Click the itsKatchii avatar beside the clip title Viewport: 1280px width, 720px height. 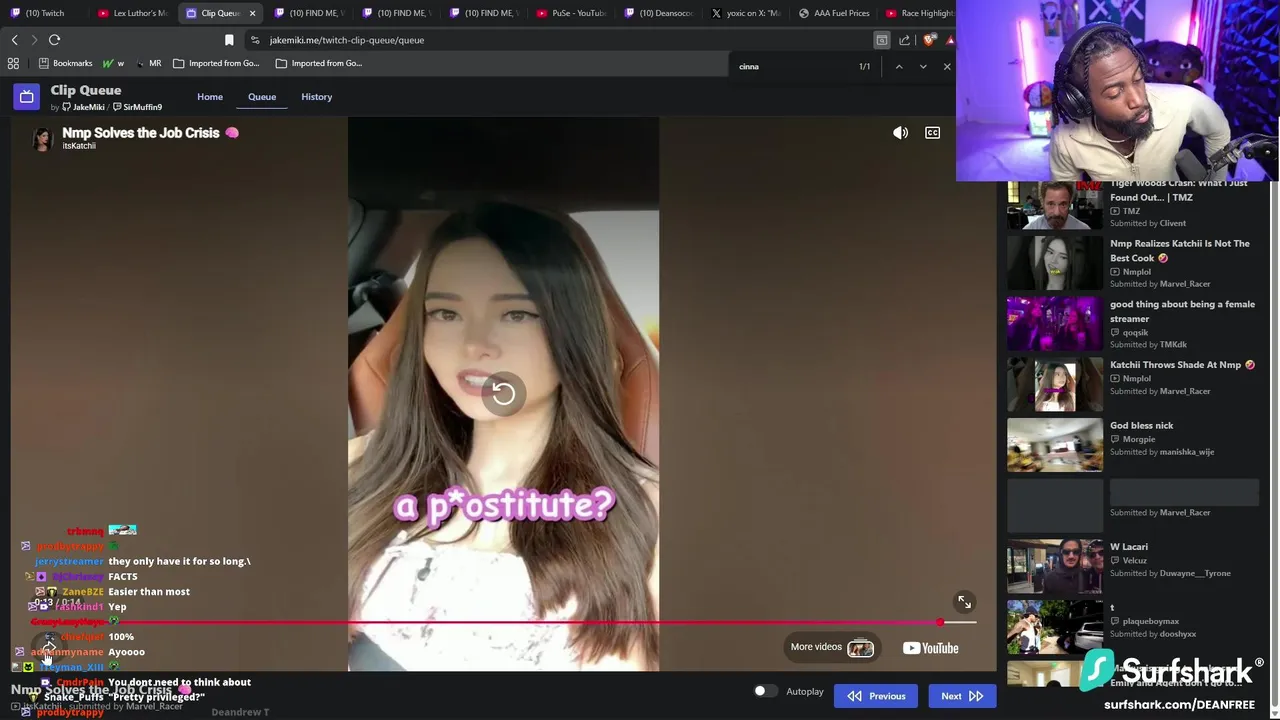click(42, 139)
